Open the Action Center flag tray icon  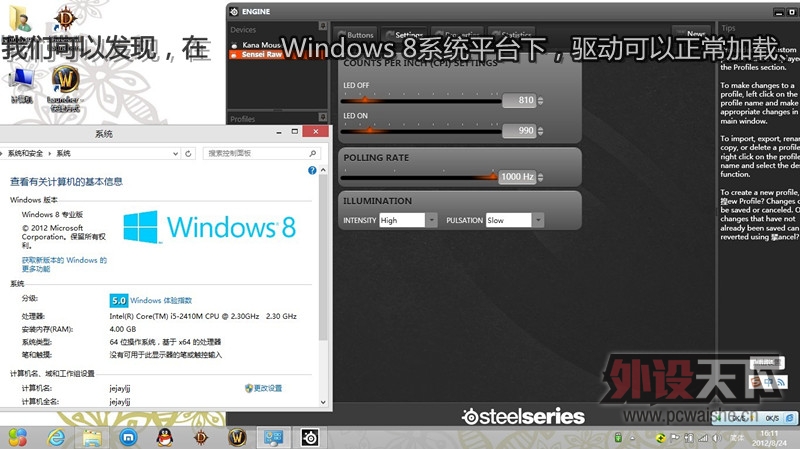click(x=674, y=438)
